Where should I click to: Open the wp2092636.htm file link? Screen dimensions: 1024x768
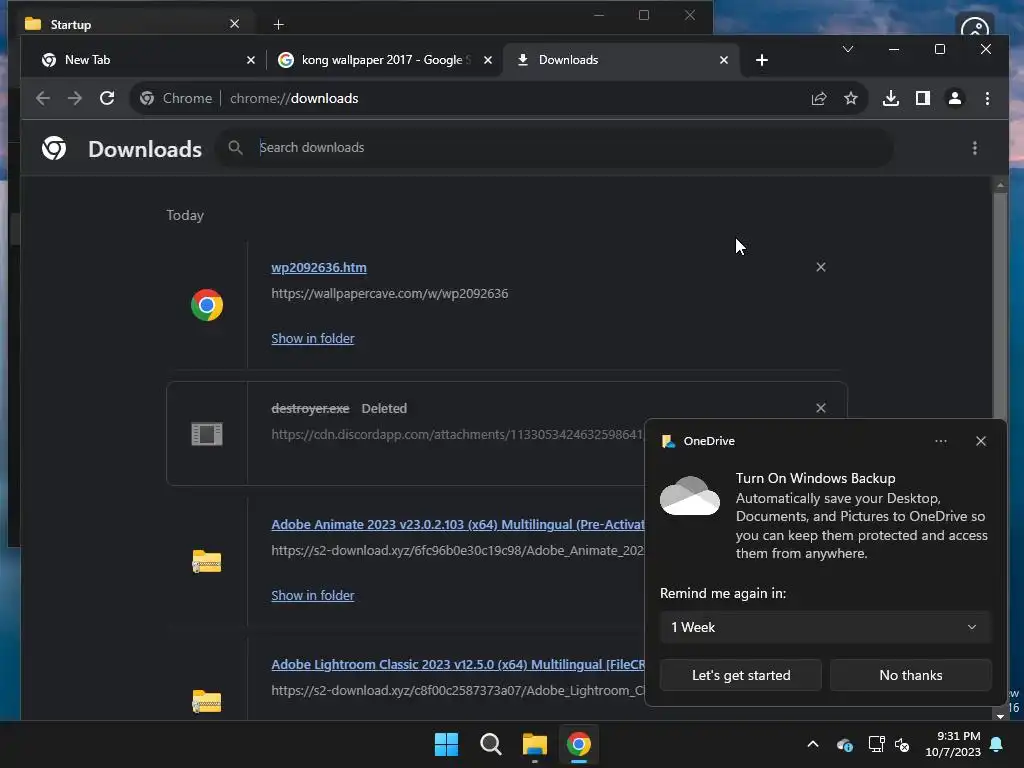[x=319, y=267]
